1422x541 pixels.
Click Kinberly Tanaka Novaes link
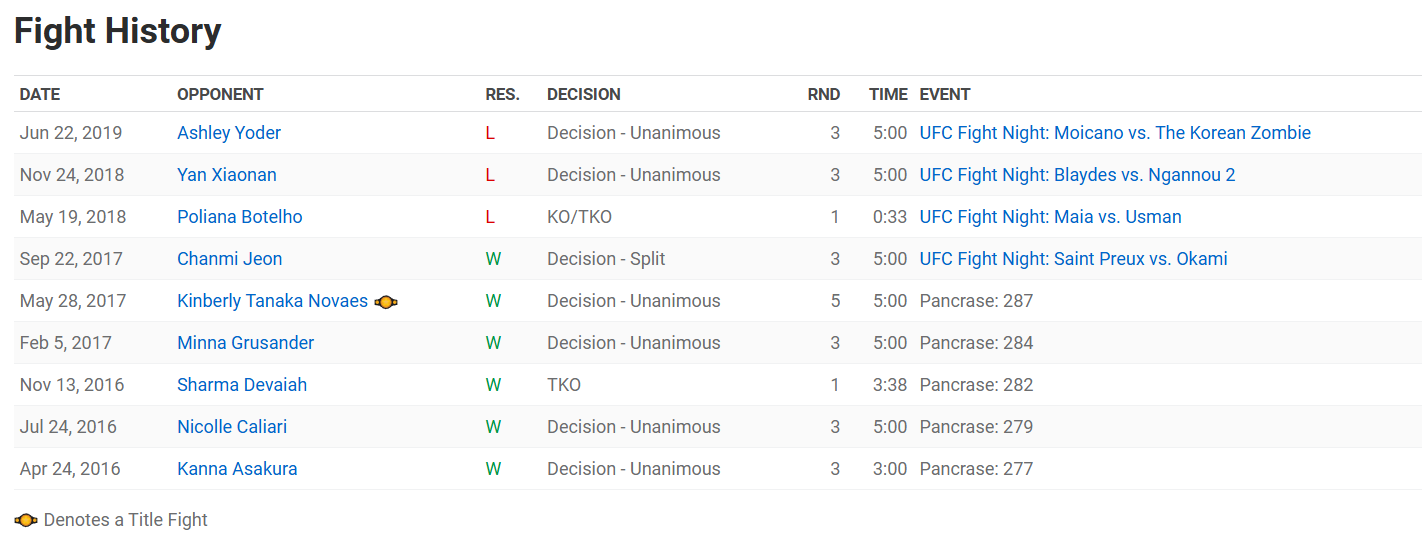click(272, 301)
